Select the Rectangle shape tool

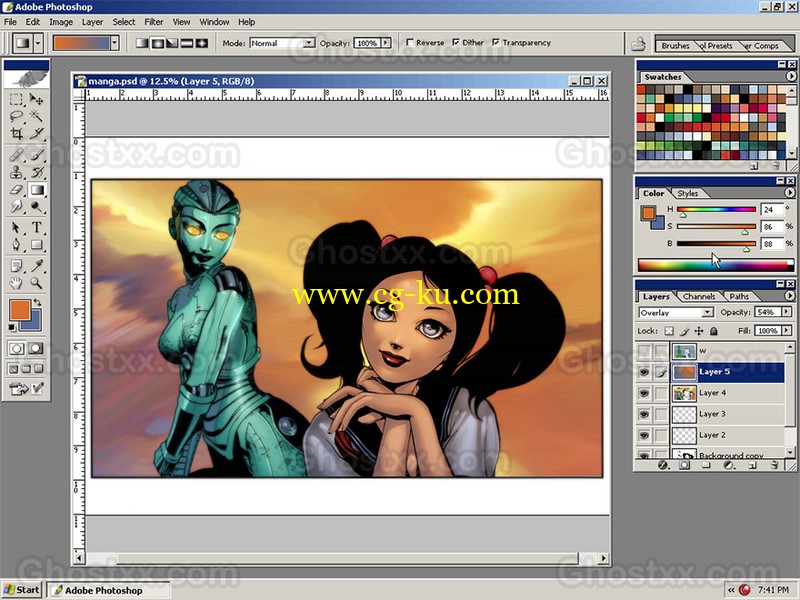pos(36,245)
